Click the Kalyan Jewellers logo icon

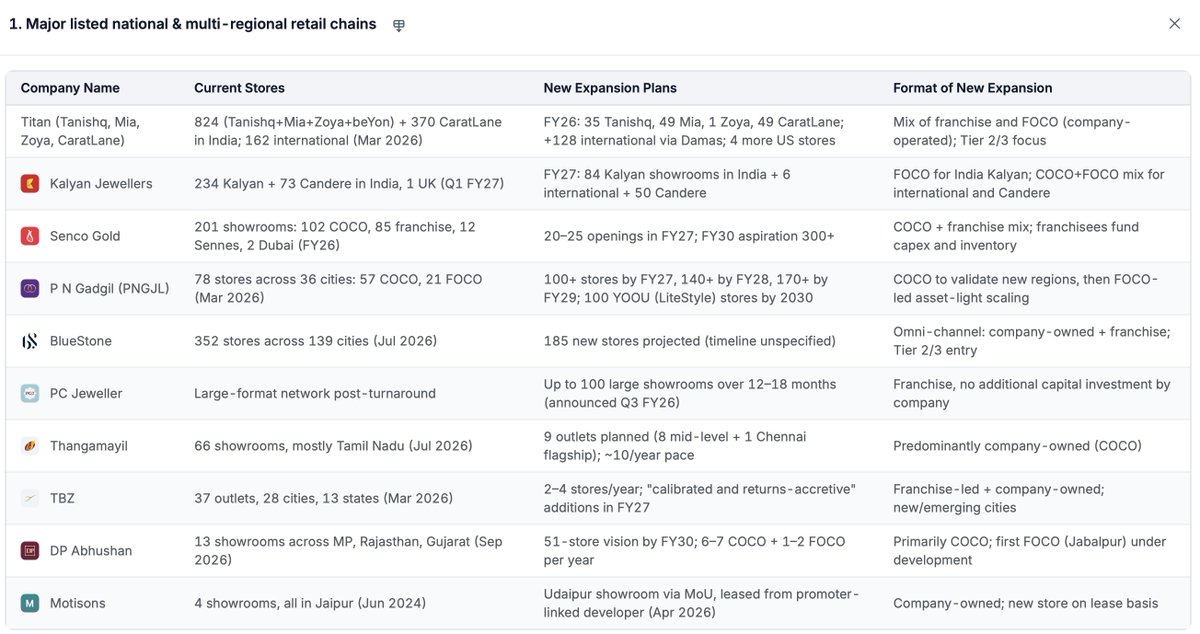[x=30, y=184]
